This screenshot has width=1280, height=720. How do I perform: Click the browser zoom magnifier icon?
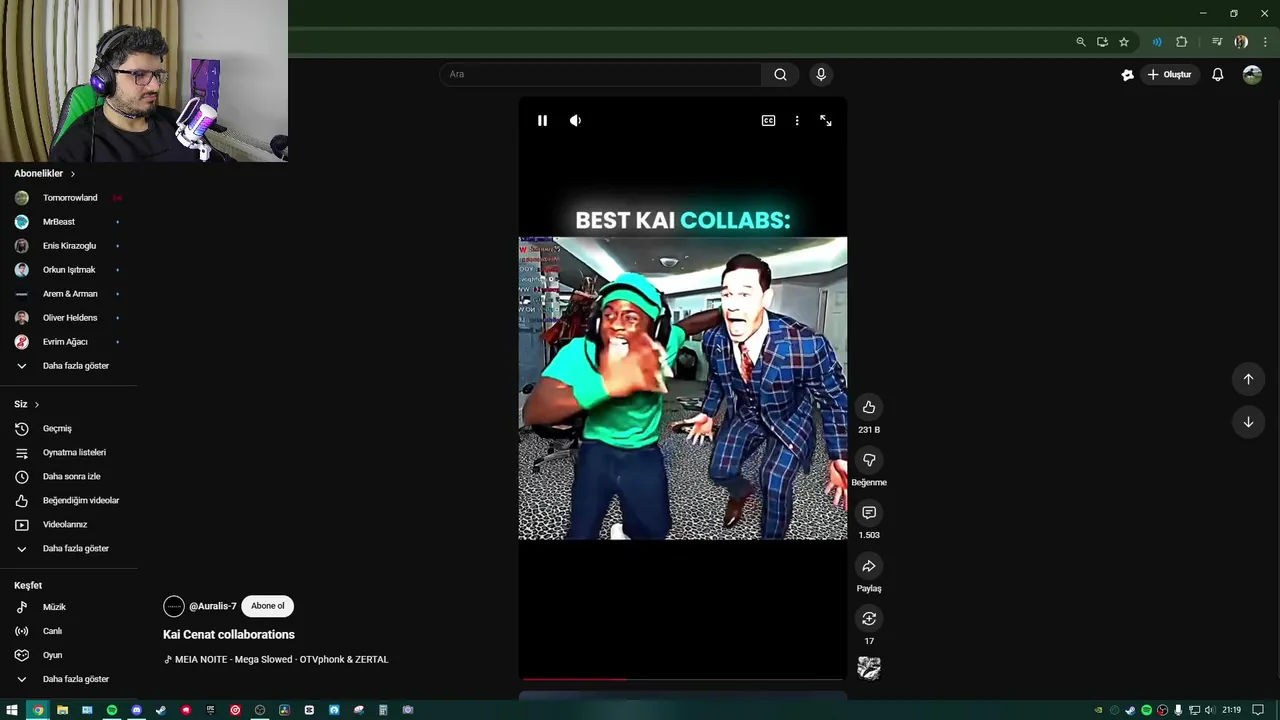point(1081,42)
